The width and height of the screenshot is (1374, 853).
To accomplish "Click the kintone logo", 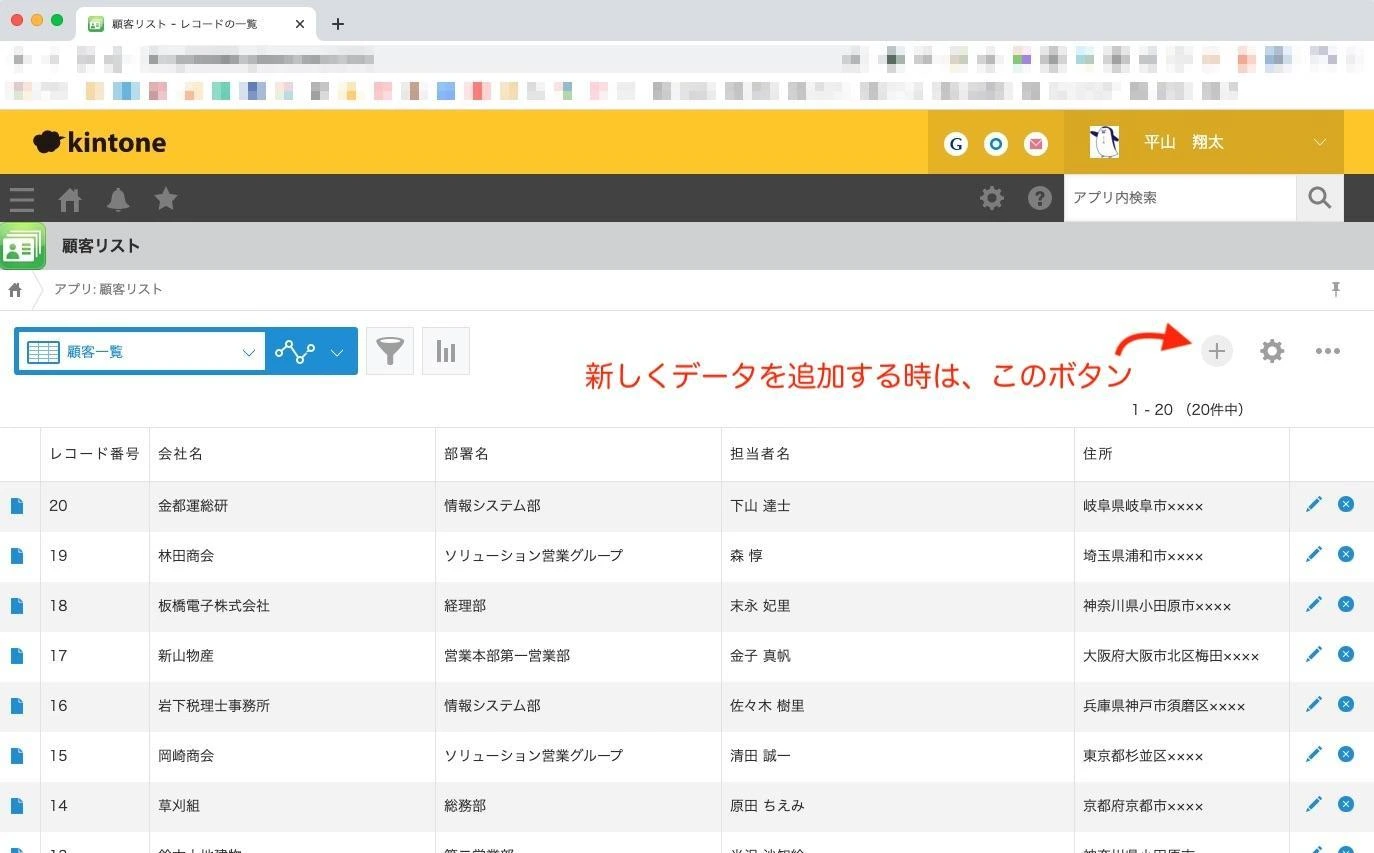I will coord(100,142).
